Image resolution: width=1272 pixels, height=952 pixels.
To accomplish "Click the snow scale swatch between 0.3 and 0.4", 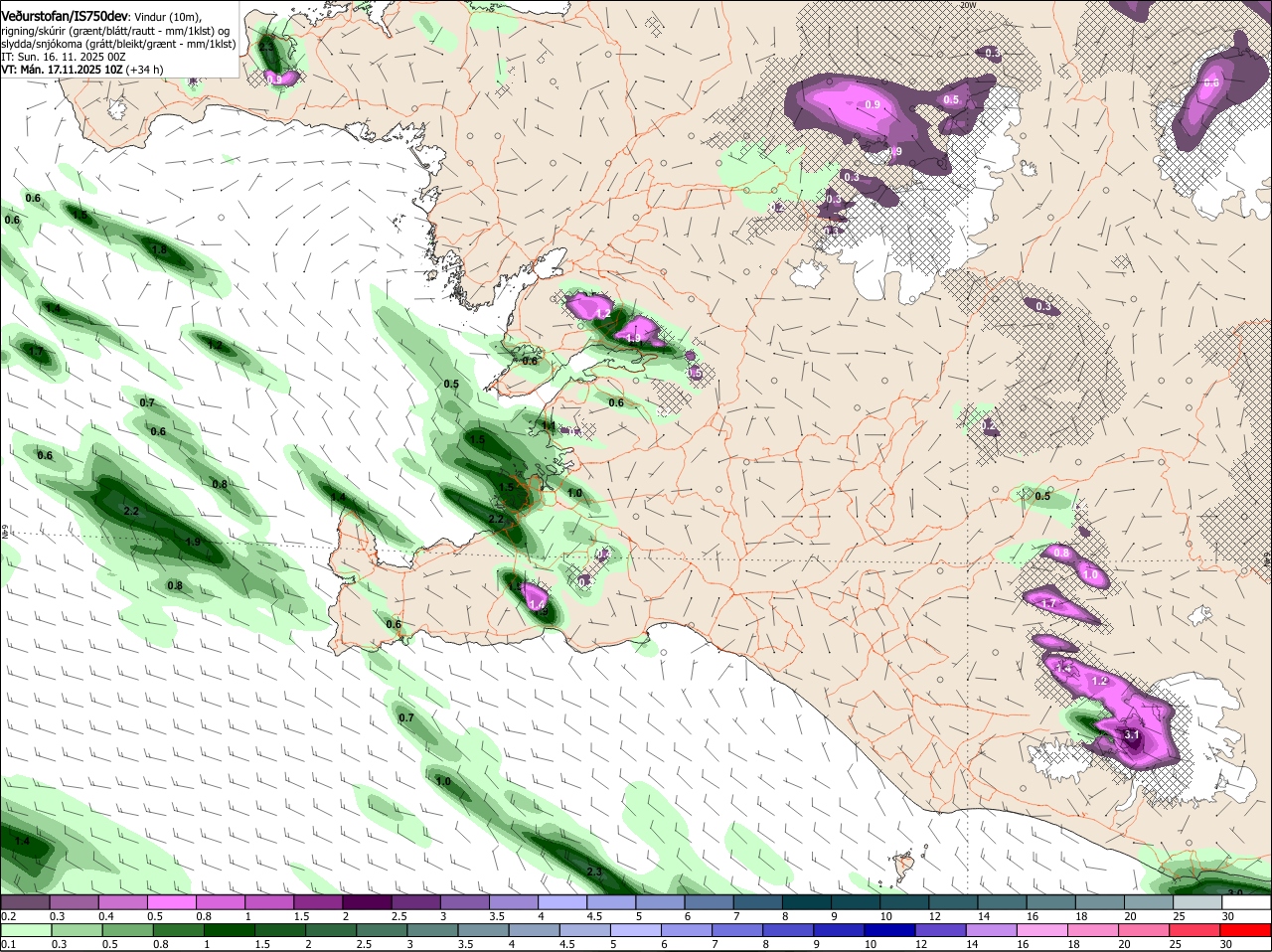I will [77, 902].
